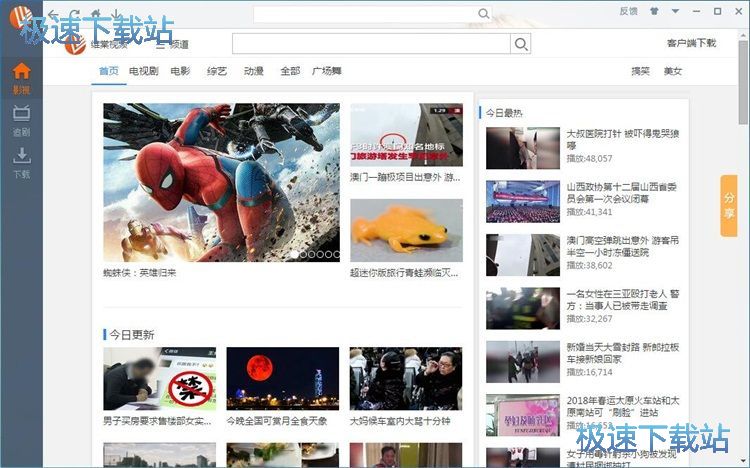Click the refresh icon in the title bar
This screenshot has height=468, width=750.
(x=75, y=14)
